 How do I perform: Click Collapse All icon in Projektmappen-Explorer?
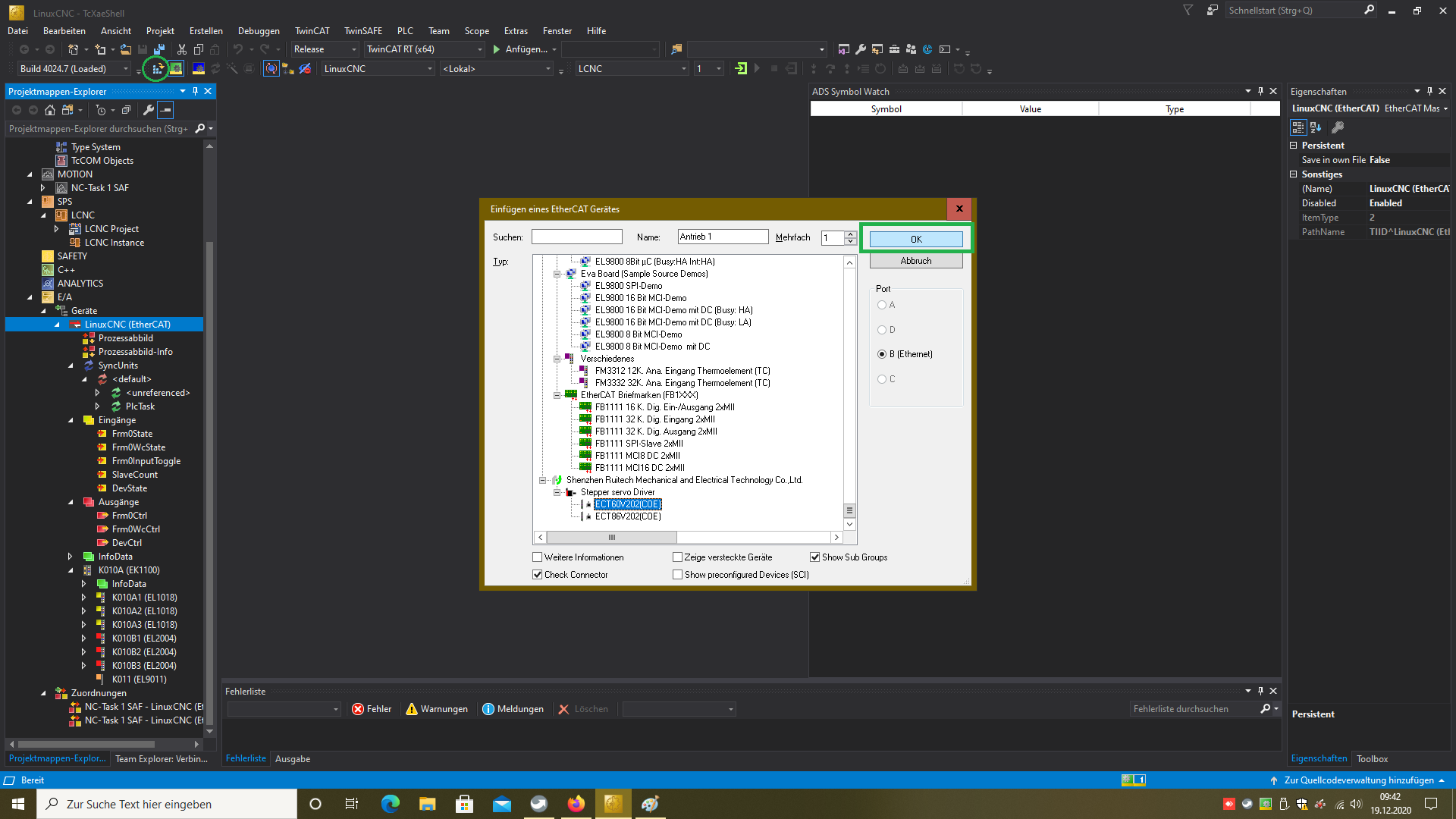click(126, 110)
